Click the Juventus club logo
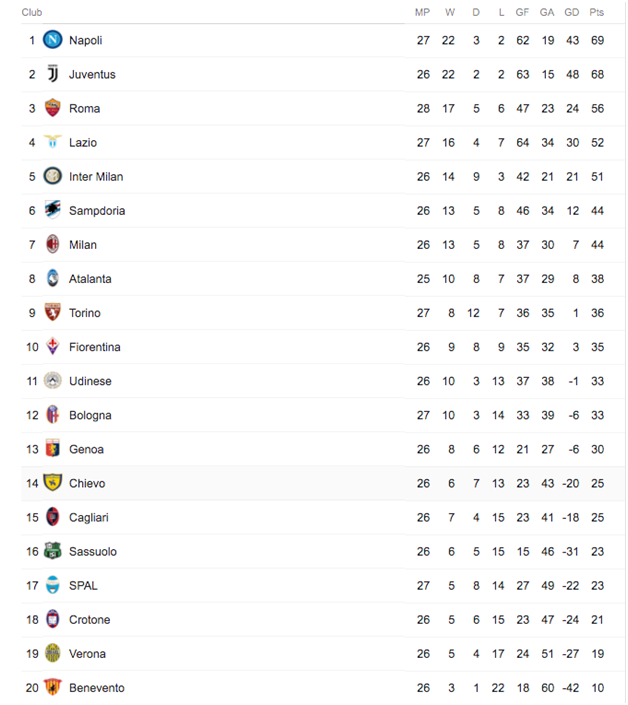This screenshot has height=705, width=628. pos(53,74)
